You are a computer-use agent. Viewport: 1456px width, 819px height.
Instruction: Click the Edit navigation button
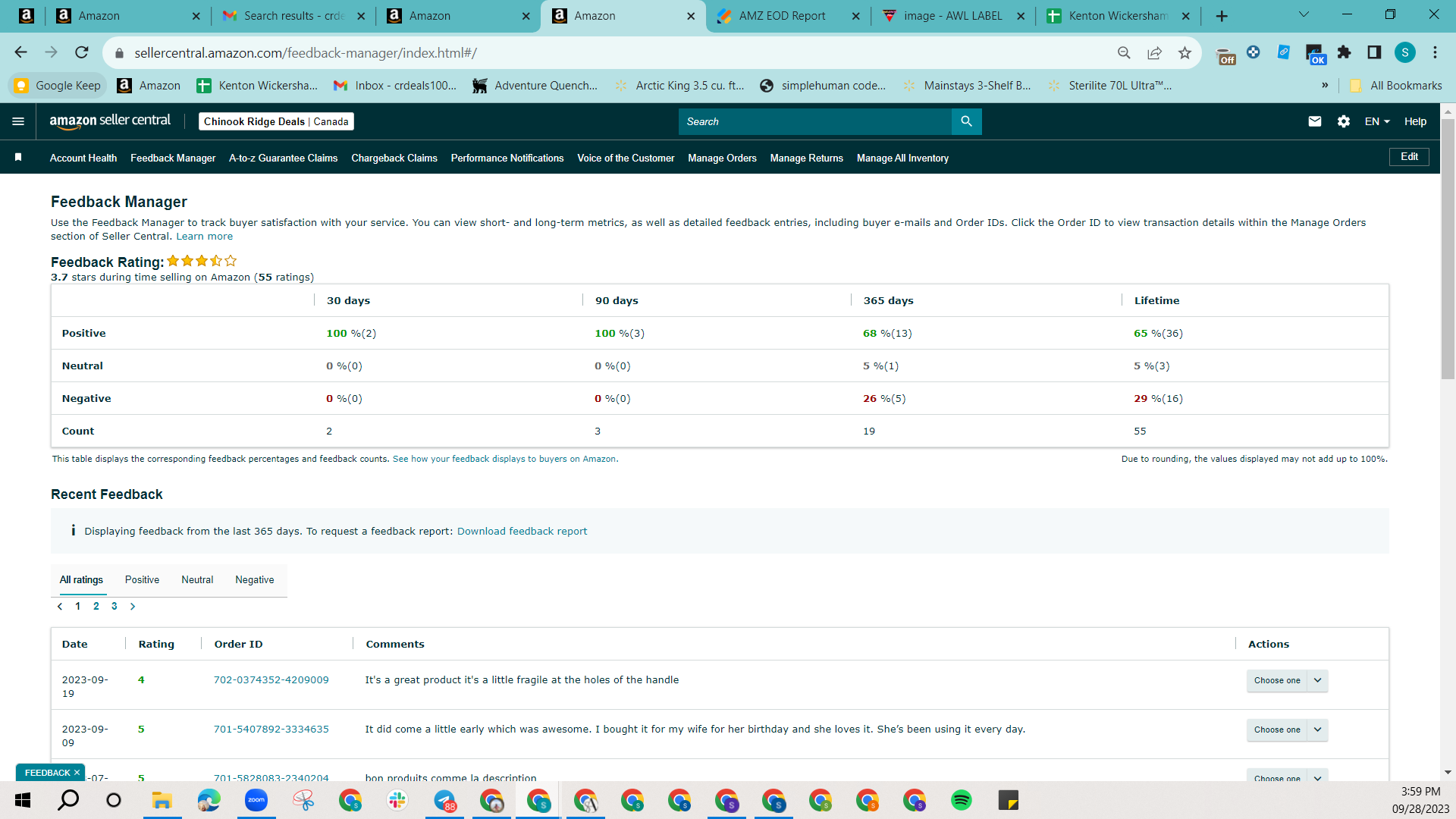tap(1409, 157)
